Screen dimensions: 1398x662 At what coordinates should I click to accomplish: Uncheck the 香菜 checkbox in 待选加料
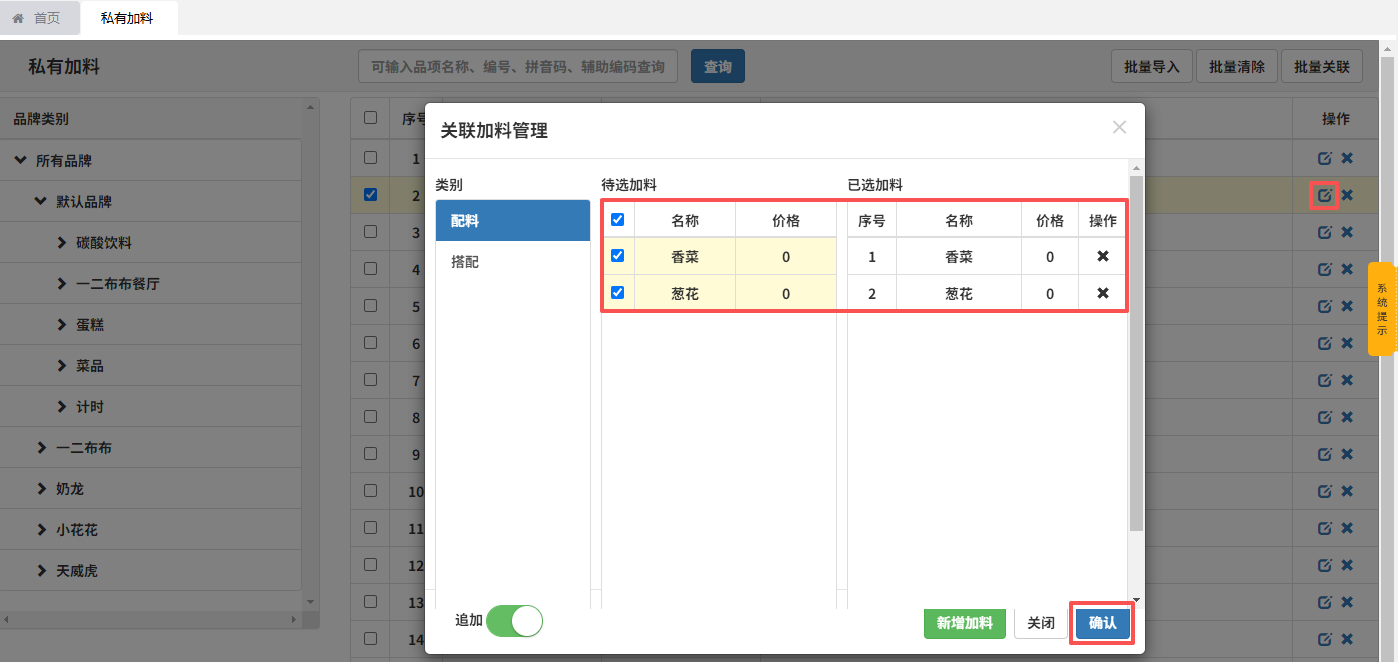(617, 256)
